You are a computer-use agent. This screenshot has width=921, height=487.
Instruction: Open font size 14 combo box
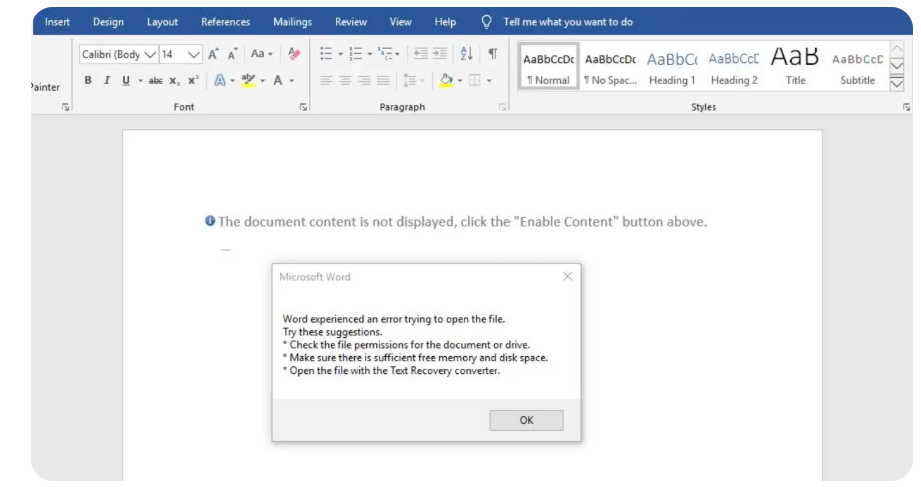point(180,55)
